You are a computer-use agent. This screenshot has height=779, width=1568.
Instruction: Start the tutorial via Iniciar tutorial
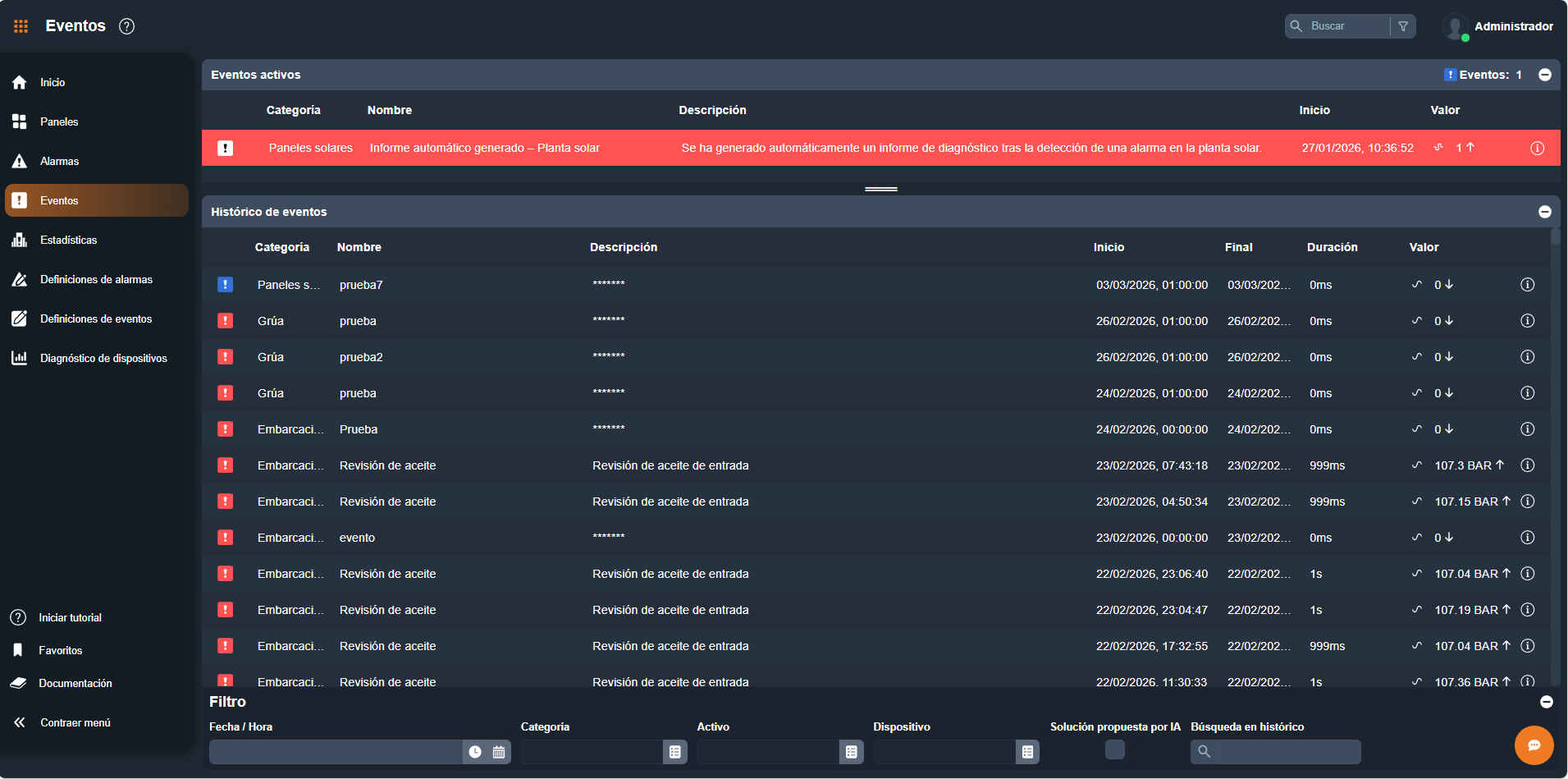pyautogui.click(x=70, y=618)
